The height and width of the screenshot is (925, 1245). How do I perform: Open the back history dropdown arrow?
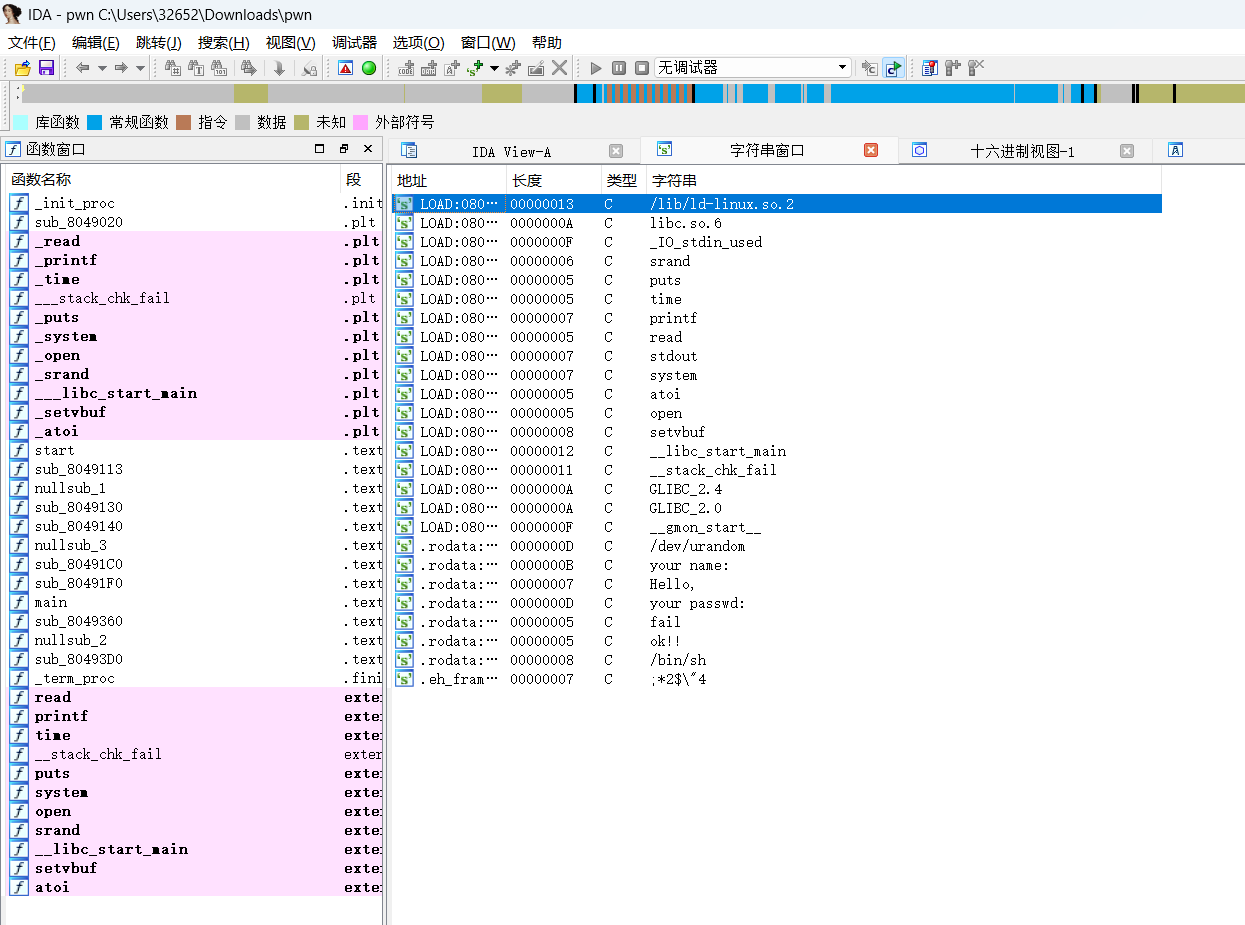click(102, 68)
